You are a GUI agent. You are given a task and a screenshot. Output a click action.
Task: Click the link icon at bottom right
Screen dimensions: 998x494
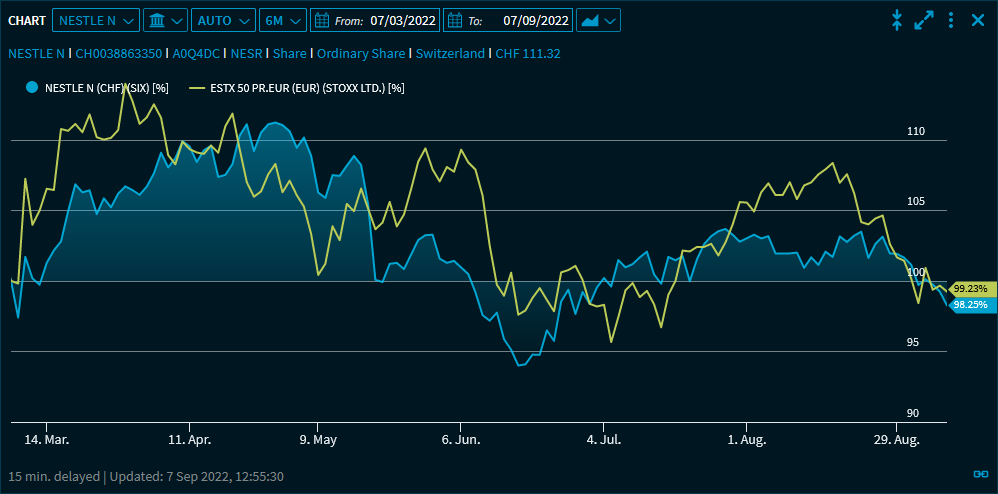(x=980, y=474)
